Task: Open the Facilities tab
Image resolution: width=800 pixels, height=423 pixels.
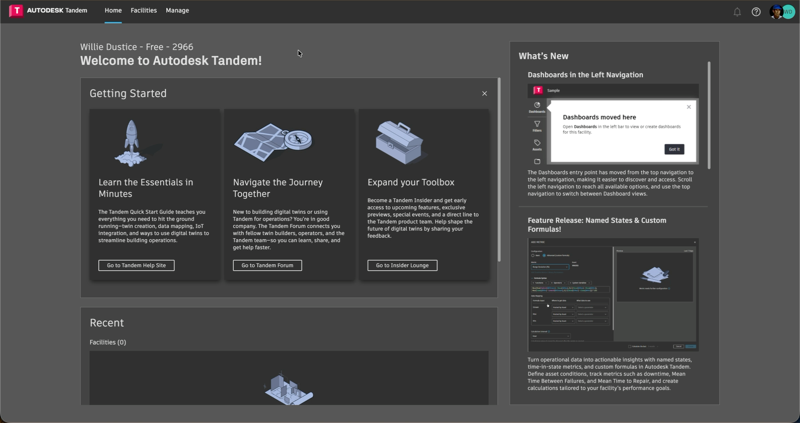Action: (x=143, y=10)
